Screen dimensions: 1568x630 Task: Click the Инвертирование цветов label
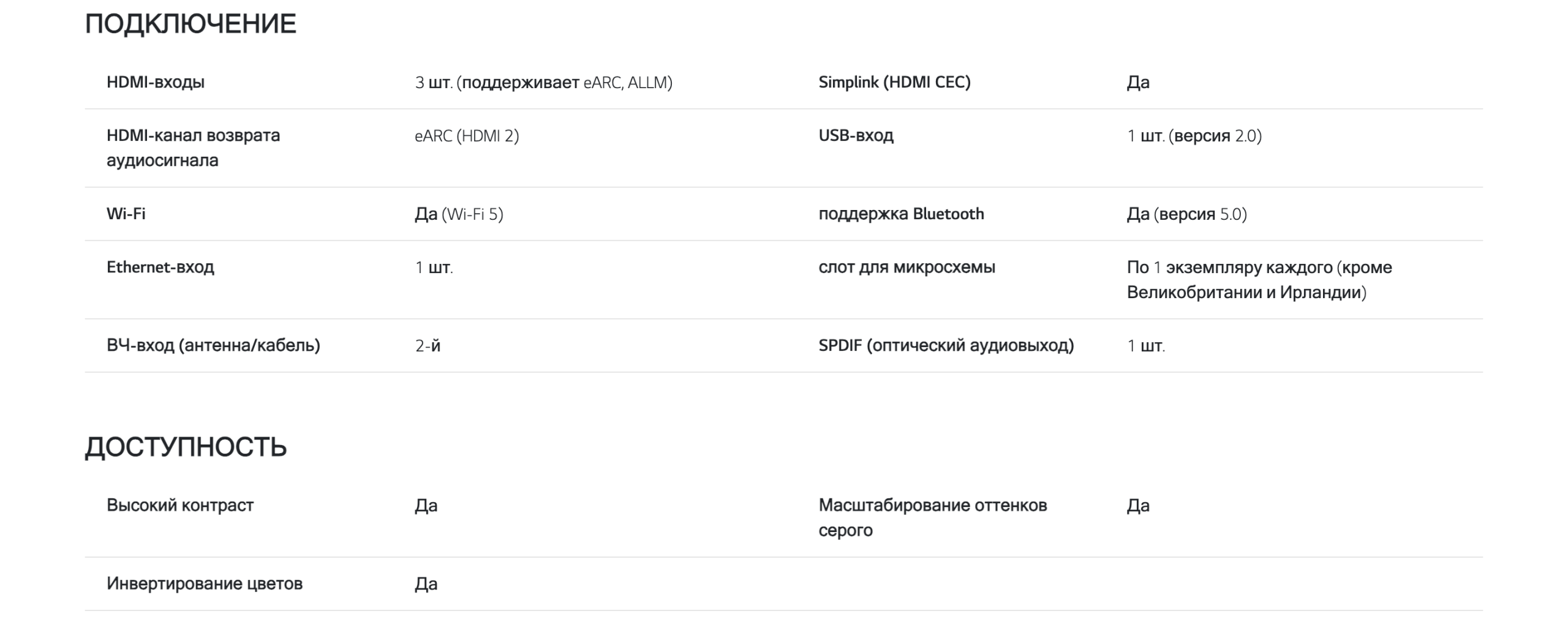[205, 583]
